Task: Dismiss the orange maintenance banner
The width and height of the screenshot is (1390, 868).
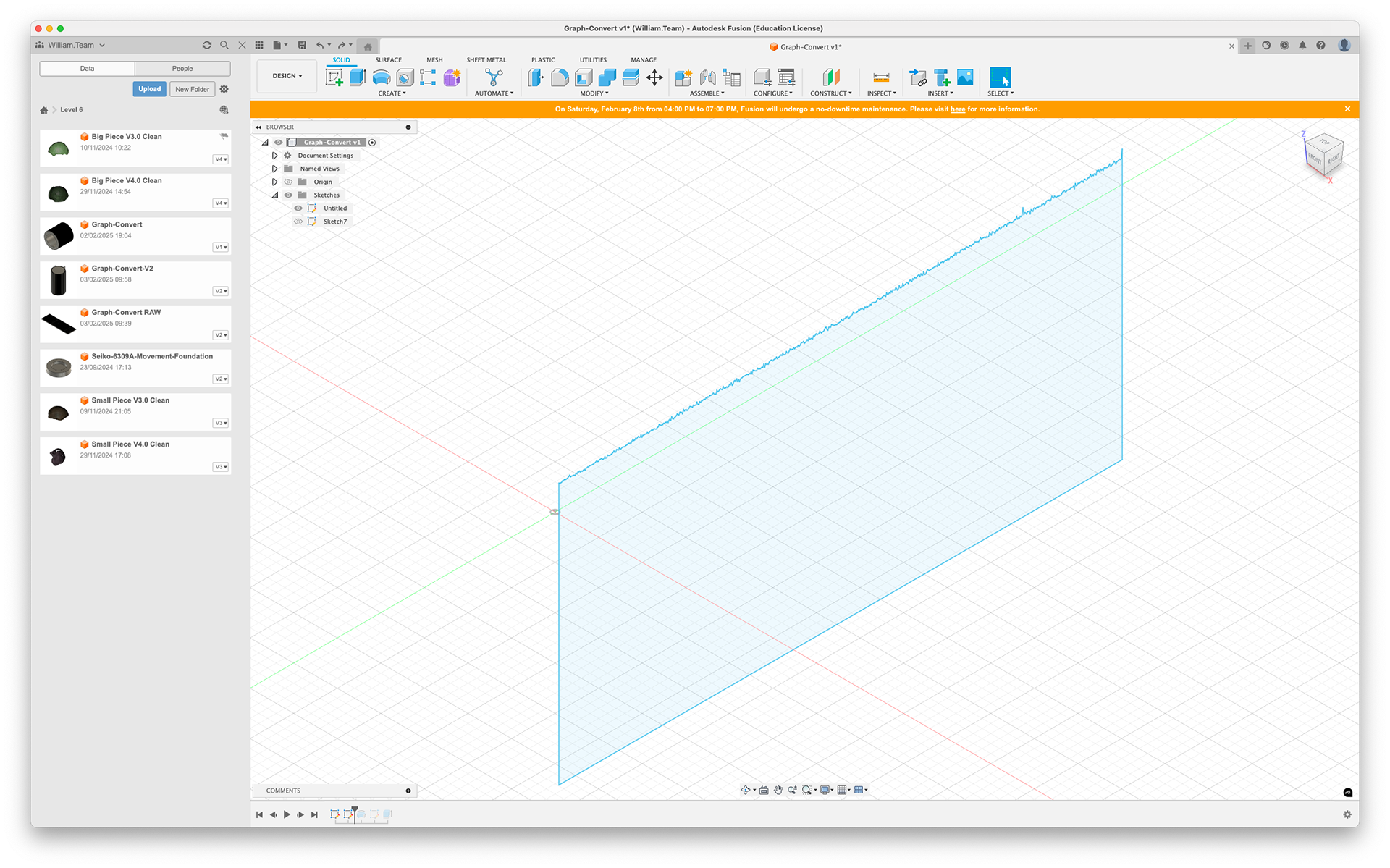Action: (x=1347, y=109)
